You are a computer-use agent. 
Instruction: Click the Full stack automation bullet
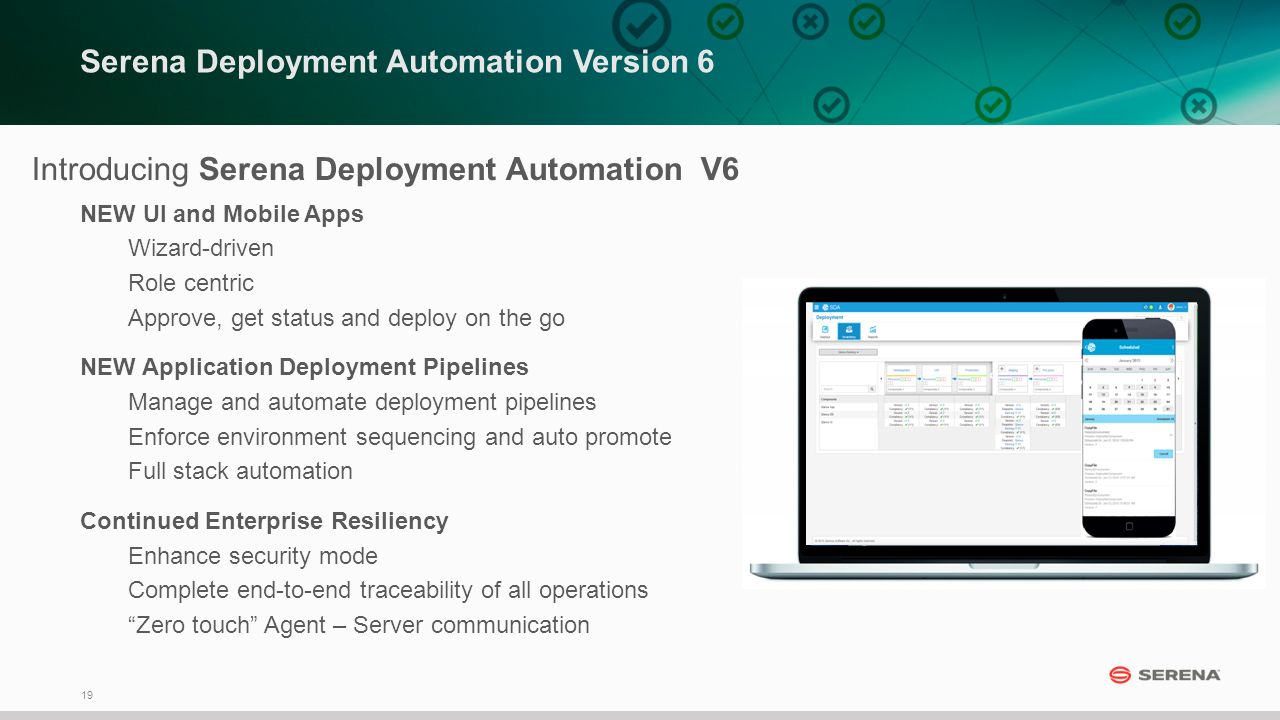[x=240, y=471]
